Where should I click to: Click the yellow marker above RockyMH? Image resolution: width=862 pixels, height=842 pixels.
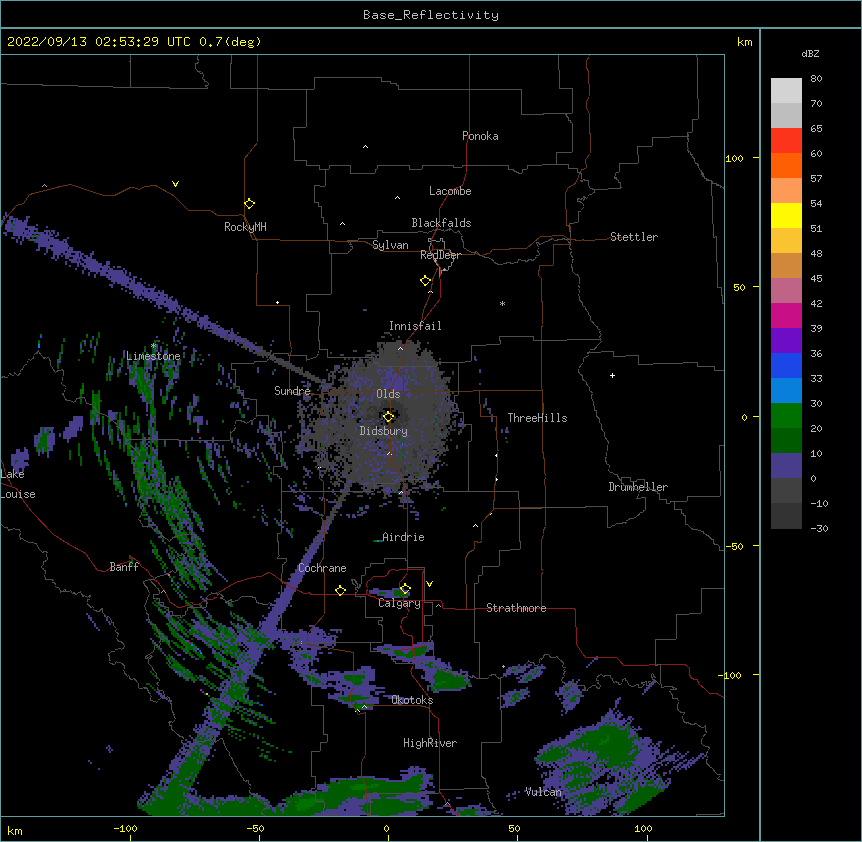coord(249,204)
